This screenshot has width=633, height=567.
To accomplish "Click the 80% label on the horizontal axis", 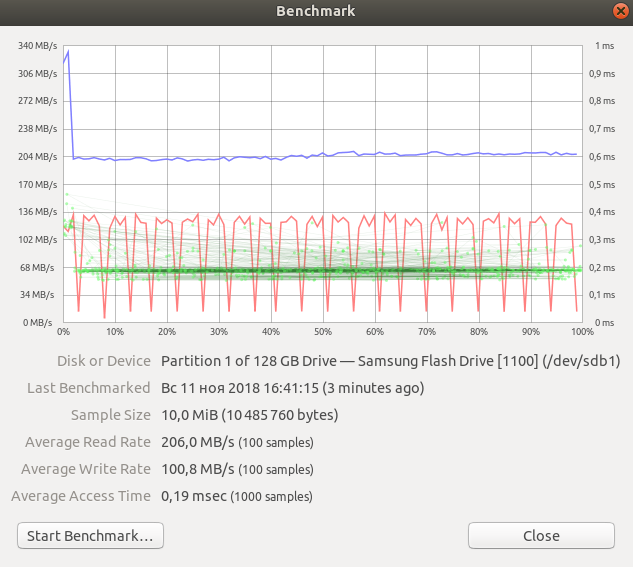I will tap(479, 332).
